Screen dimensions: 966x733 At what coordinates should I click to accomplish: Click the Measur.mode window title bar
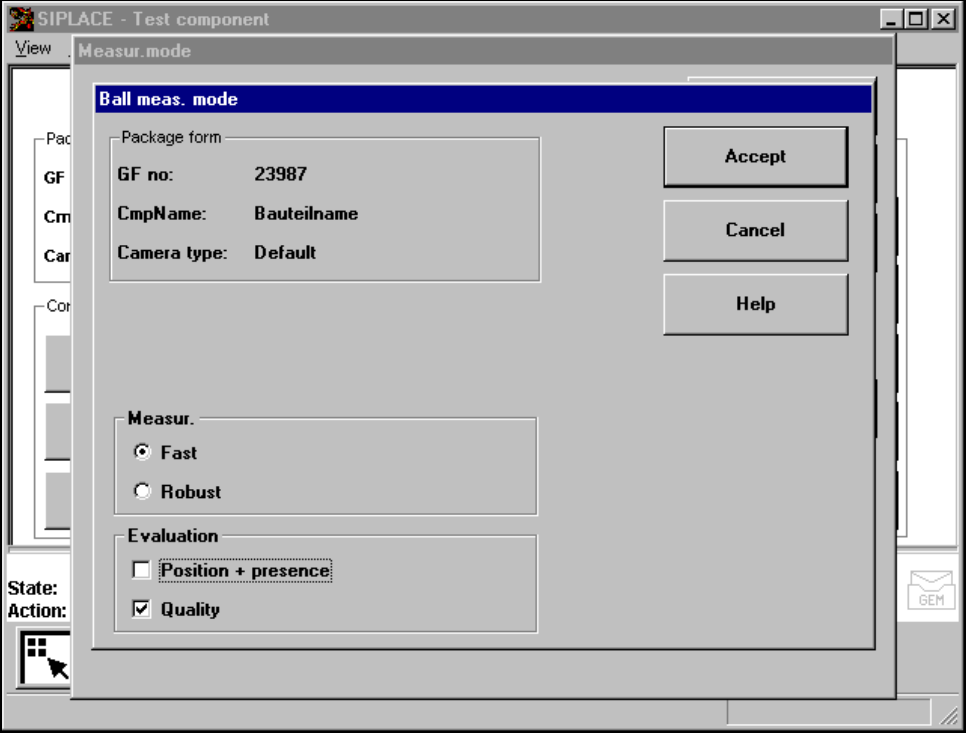tap(483, 51)
